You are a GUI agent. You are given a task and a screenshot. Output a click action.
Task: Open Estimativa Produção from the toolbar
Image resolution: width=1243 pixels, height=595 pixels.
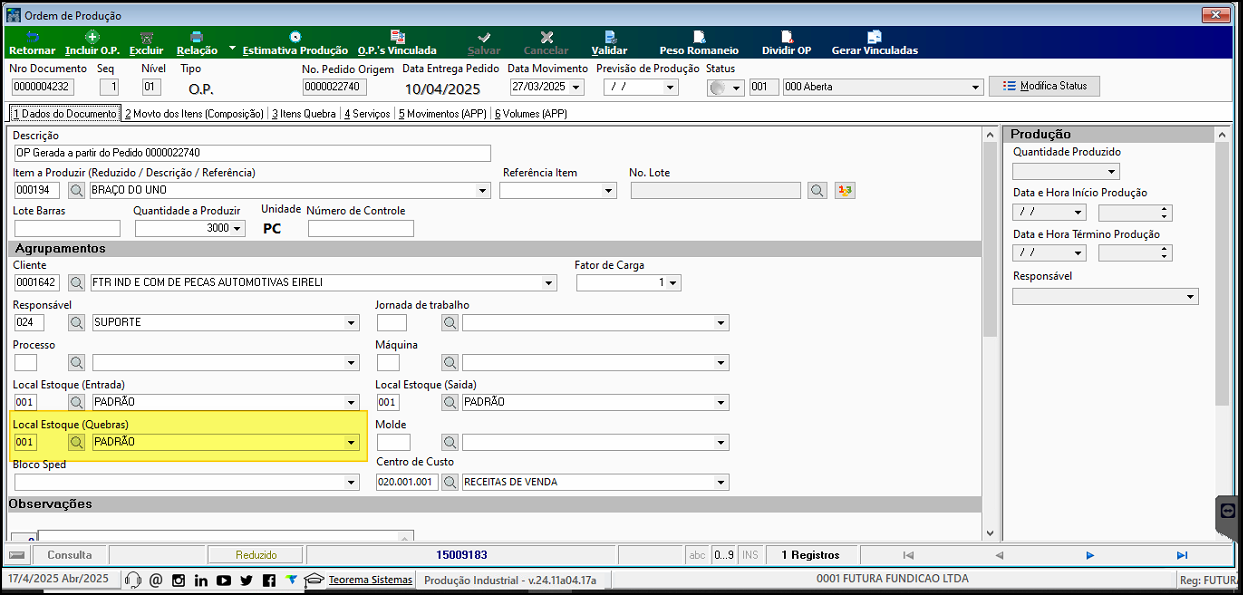click(x=295, y=42)
